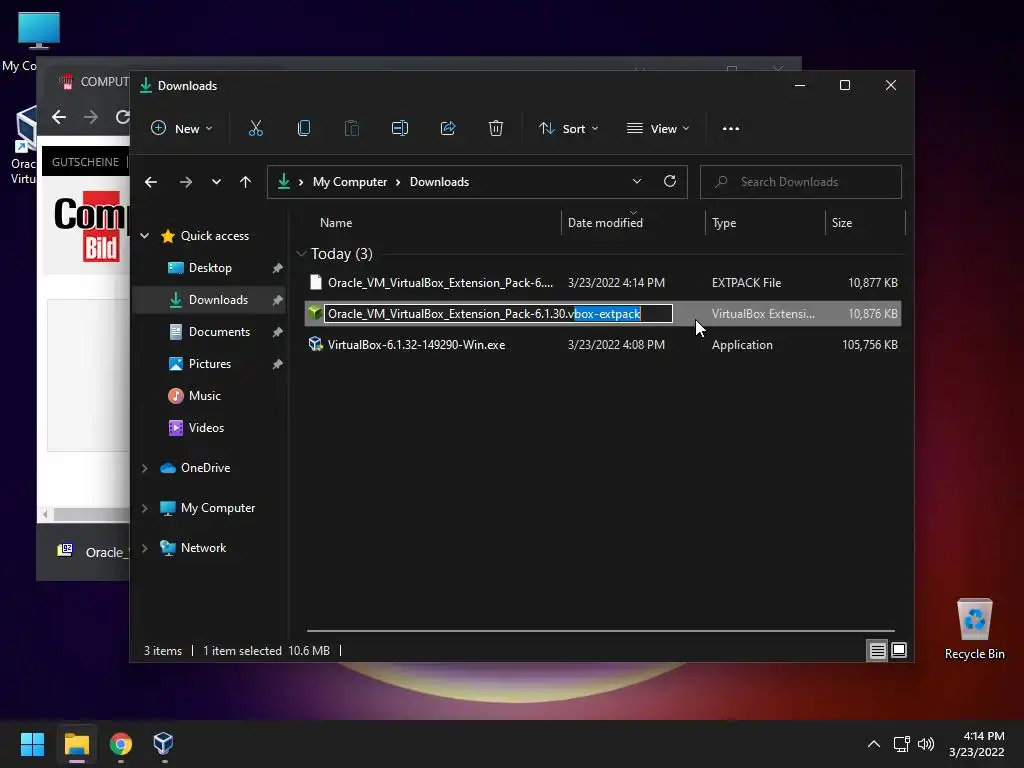
Task: Click the Delete trash can icon
Action: (496, 129)
